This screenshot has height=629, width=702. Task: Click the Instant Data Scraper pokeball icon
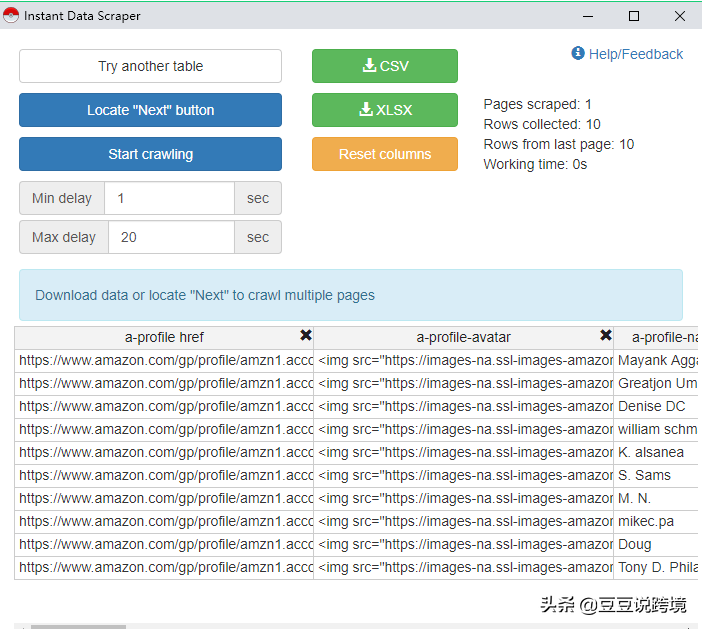point(11,16)
